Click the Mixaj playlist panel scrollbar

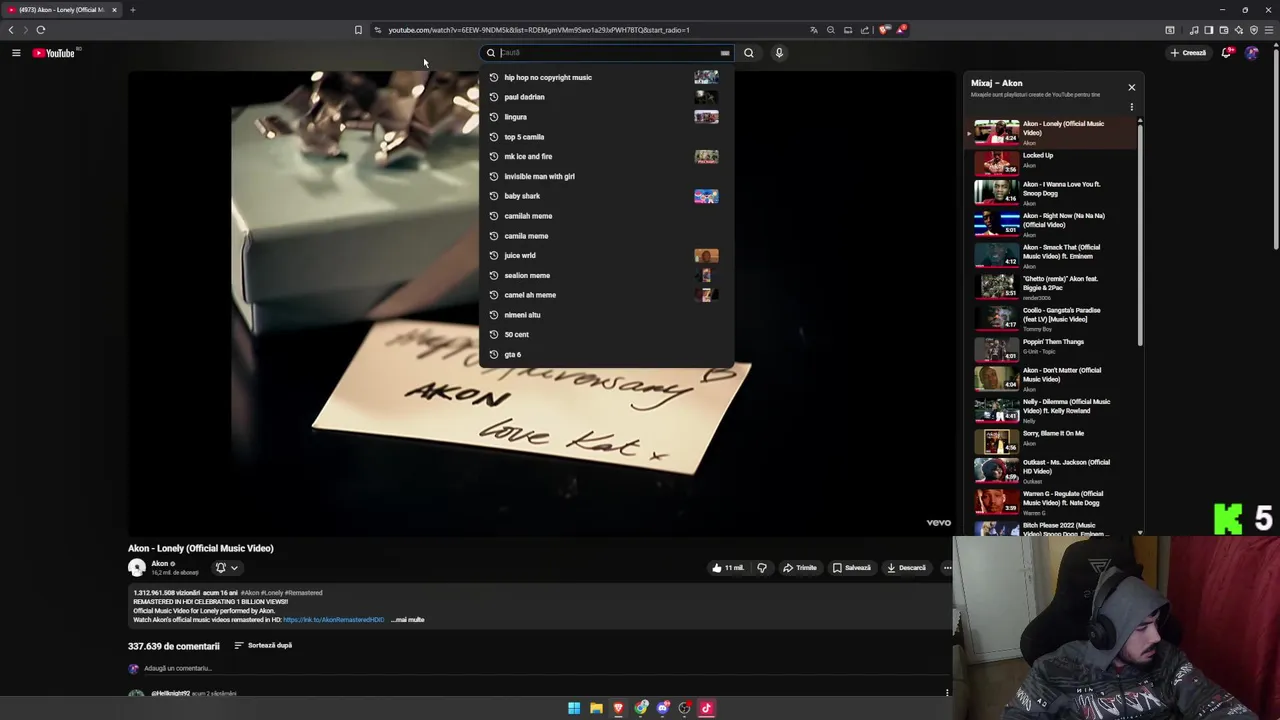tap(1140, 235)
